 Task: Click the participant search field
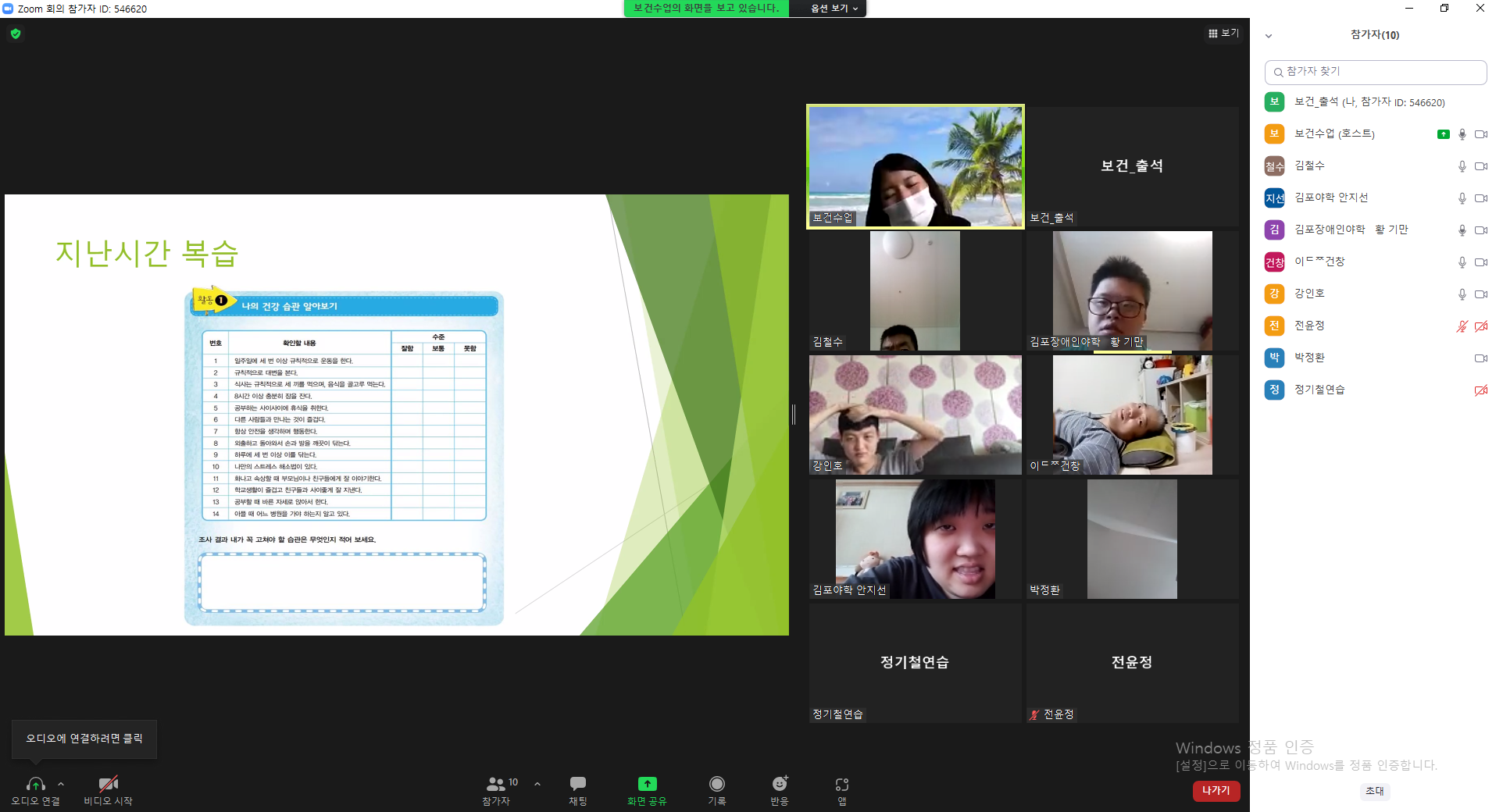(x=1375, y=72)
